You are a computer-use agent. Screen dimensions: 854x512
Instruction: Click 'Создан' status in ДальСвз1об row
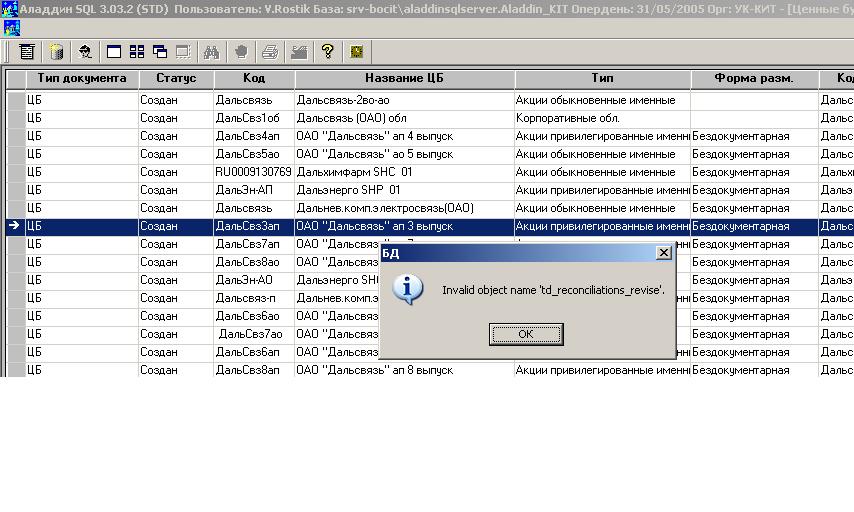click(176, 118)
